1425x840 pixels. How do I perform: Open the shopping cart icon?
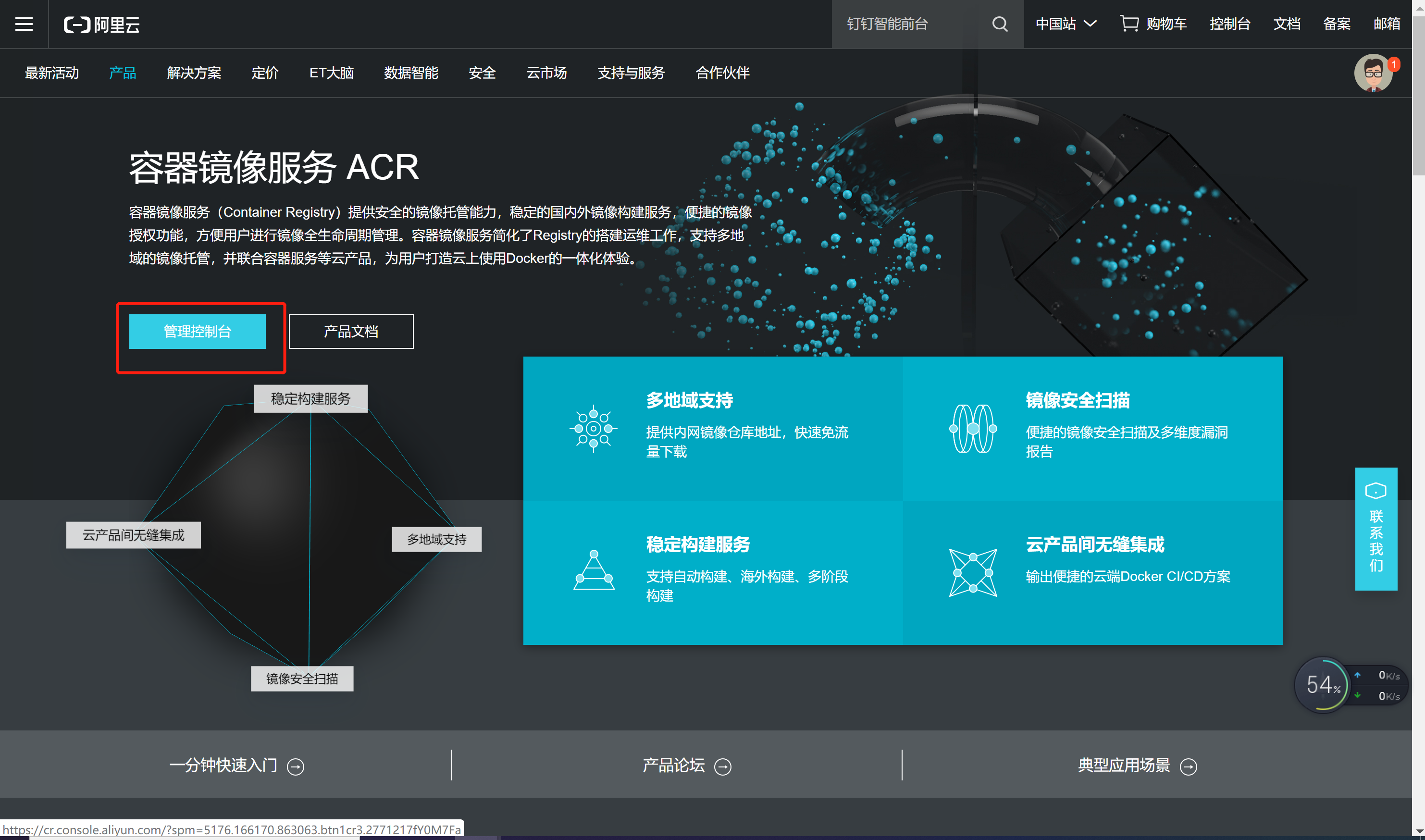click(x=1129, y=23)
